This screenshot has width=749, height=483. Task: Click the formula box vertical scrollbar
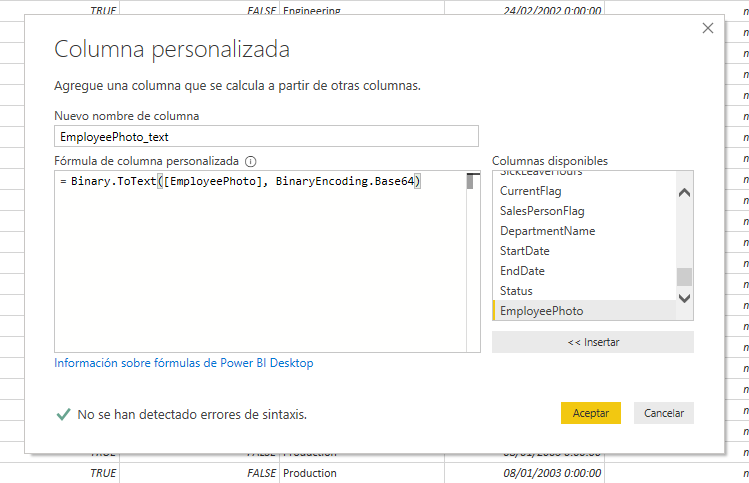469,182
